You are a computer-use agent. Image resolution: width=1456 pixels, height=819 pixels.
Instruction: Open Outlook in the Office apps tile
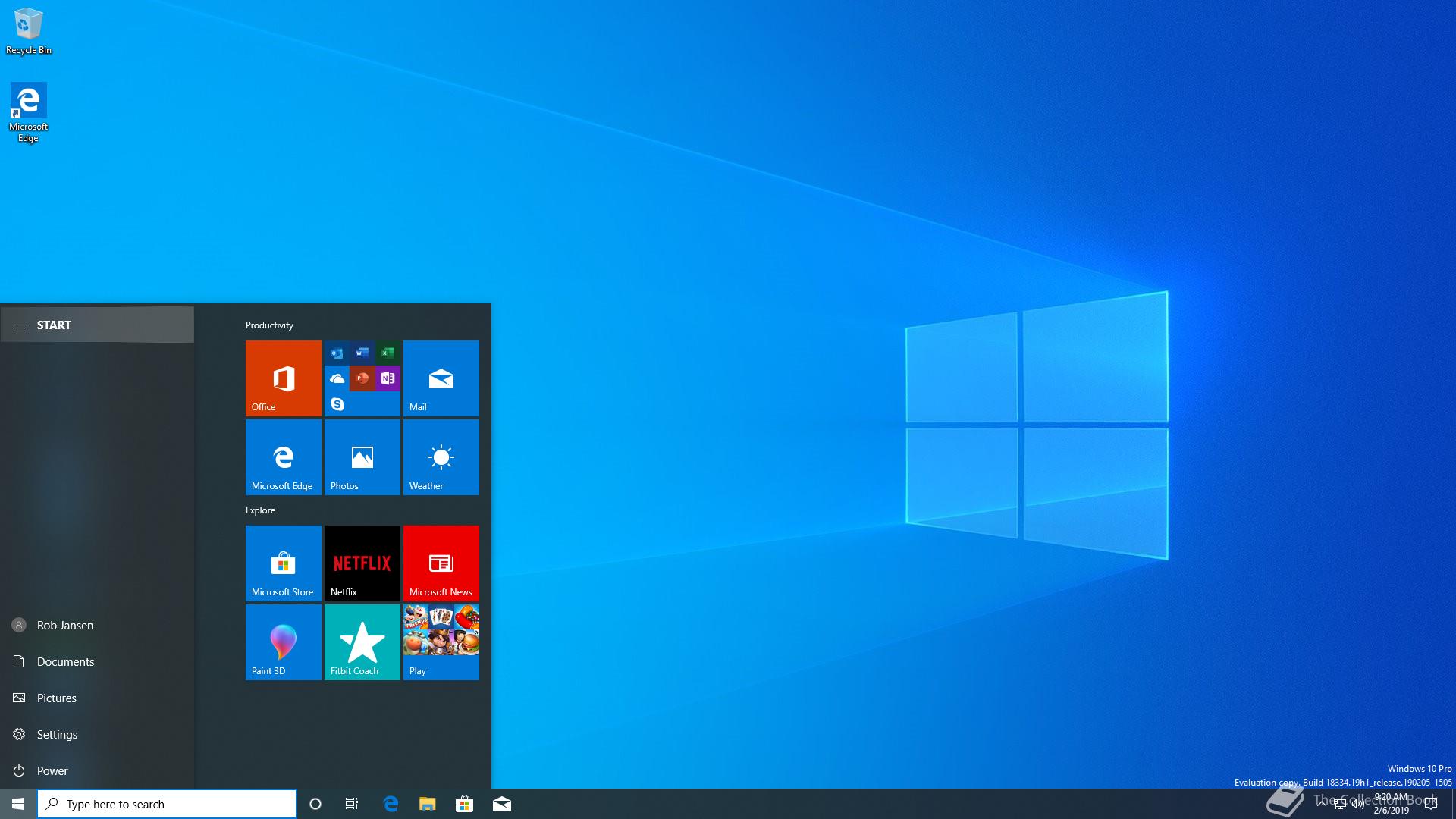tap(337, 353)
